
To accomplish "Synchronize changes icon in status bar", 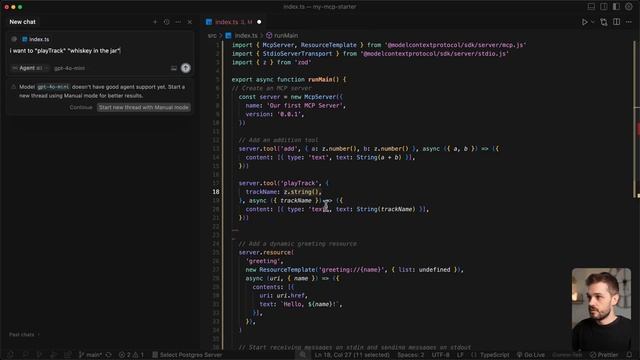I will [109, 355].
